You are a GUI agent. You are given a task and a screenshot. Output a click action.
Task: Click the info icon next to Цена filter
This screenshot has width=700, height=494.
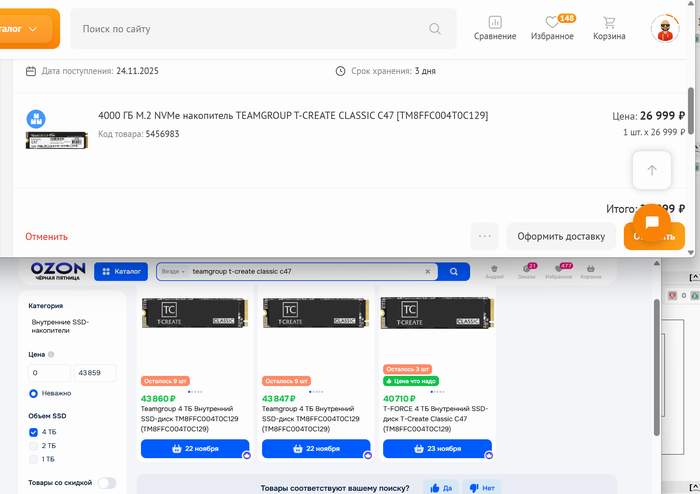pyautogui.click(x=51, y=354)
